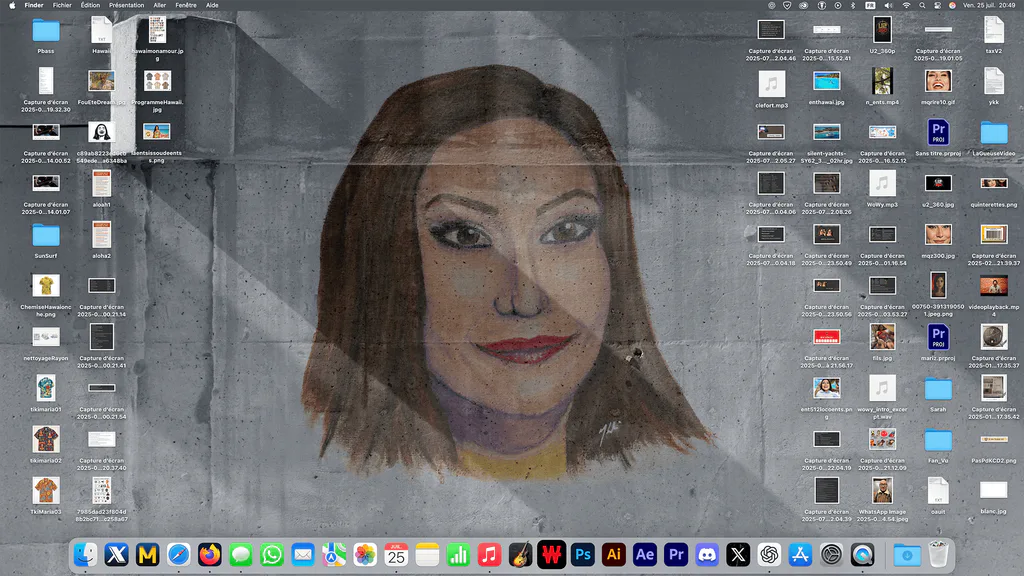Open Finder from the Dock
1024x576 pixels.
coord(86,555)
